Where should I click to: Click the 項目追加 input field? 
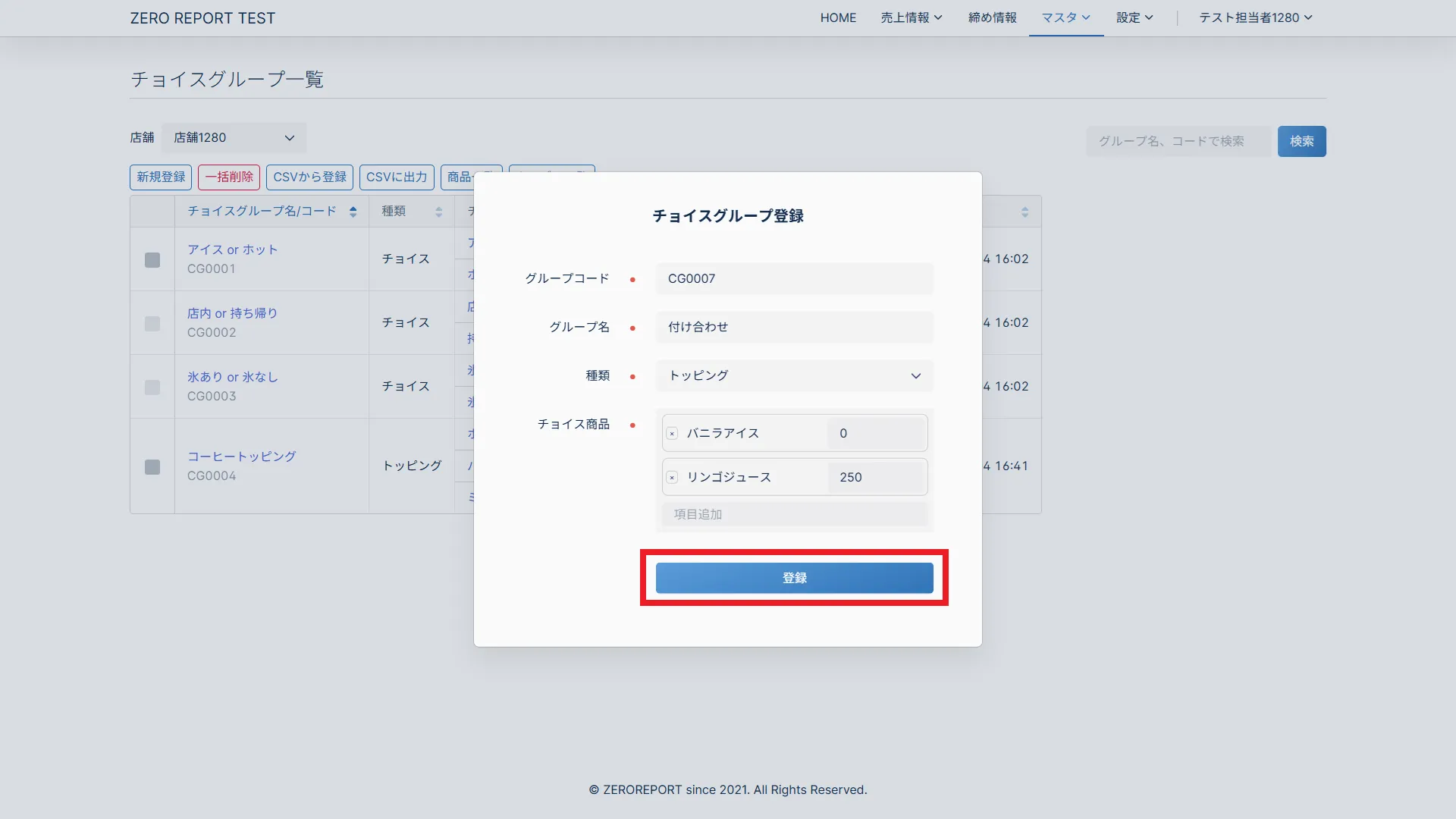click(x=794, y=515)
